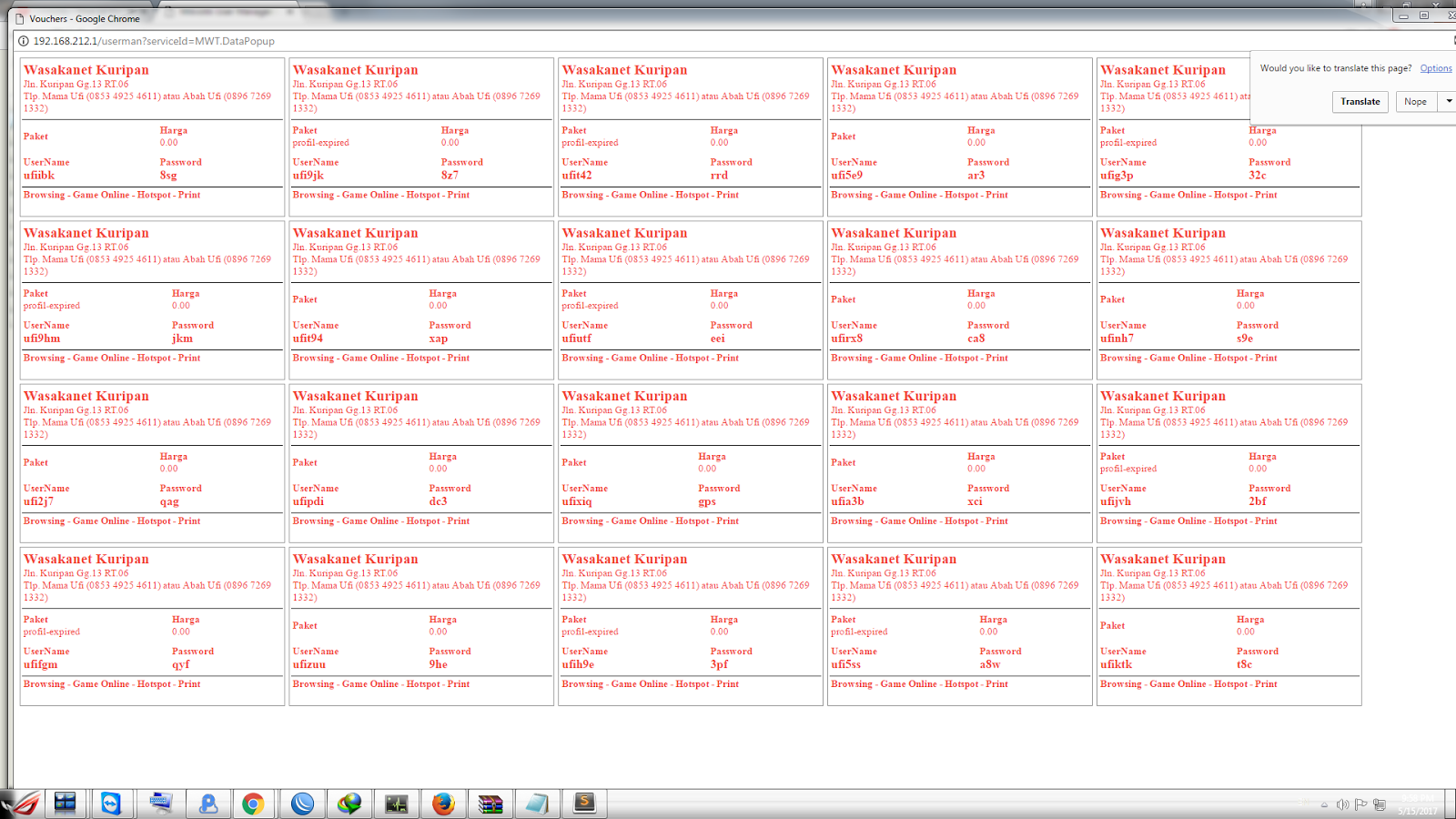Open translate Options link
This screenshot has height=819, width=1456.
pyautogui.click(x=1436, y=68)
